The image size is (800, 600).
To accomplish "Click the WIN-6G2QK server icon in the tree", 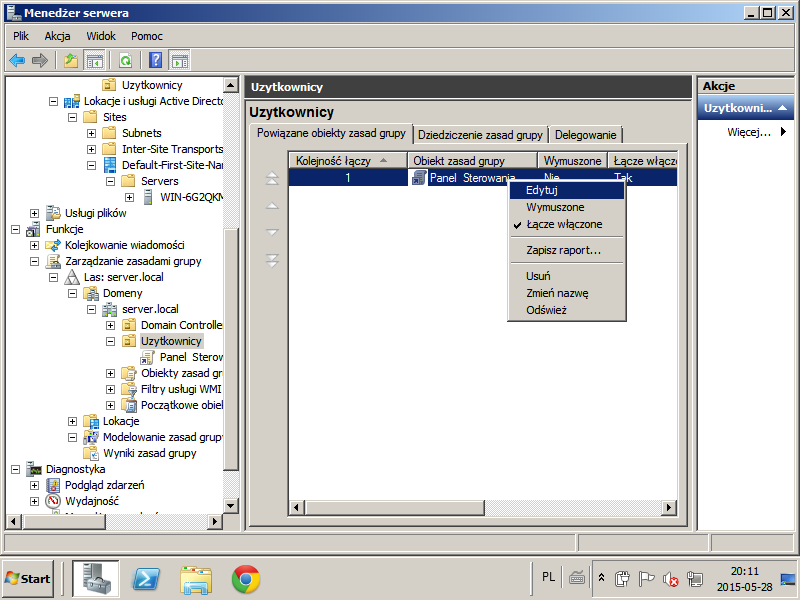I will pos(148,197).
